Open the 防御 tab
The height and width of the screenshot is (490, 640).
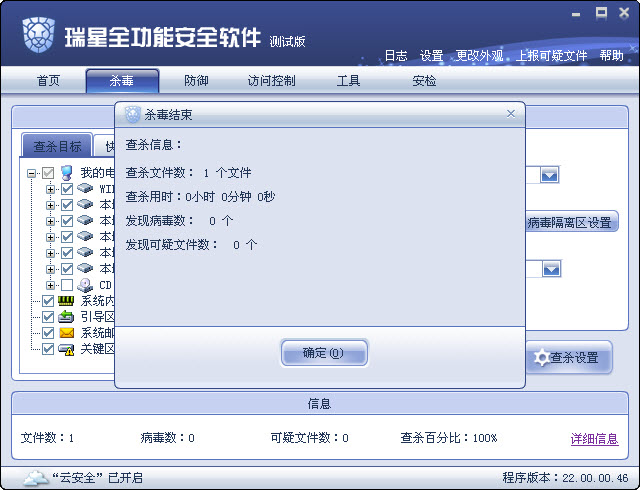(196, 80)
